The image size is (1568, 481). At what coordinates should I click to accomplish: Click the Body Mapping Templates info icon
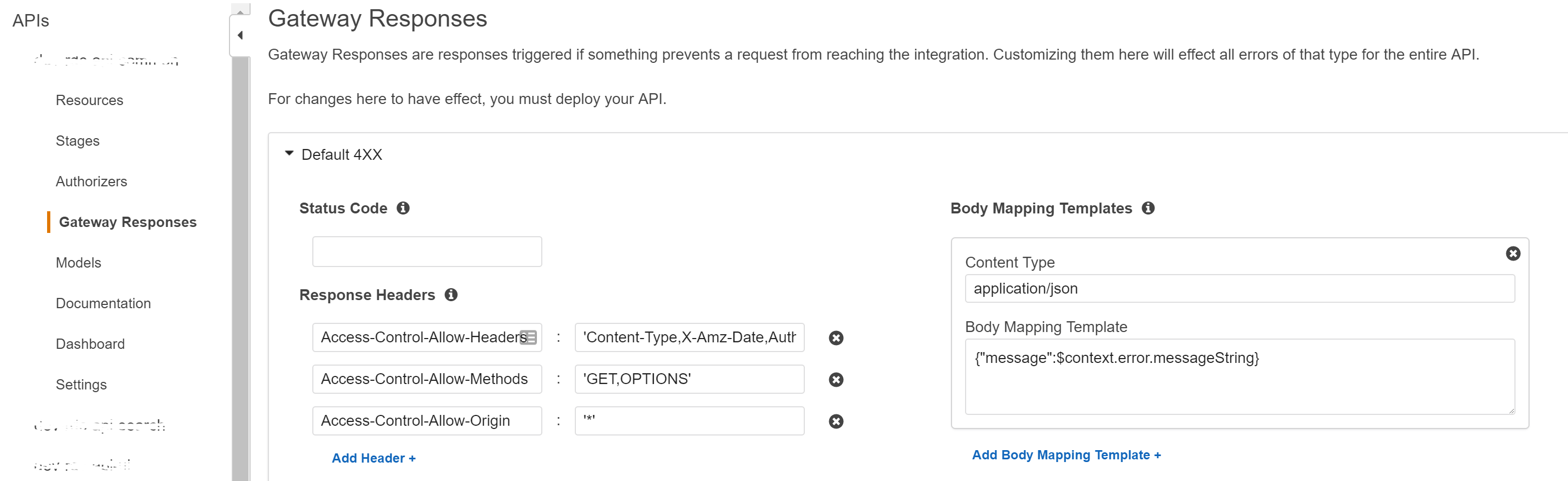tap(1147, 208)
